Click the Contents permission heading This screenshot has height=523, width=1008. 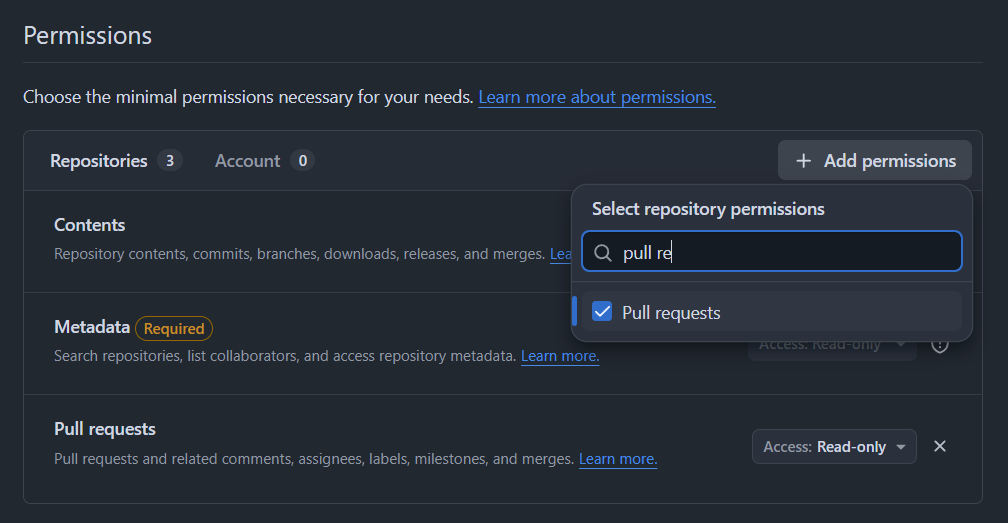tap(90, 225)
